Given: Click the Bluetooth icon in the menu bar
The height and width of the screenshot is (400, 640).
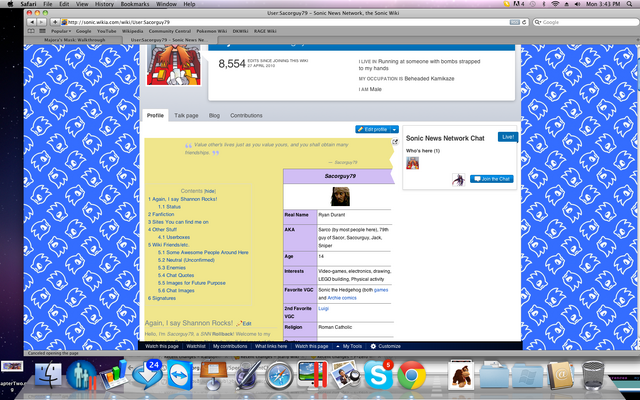Looking at the screenshot, I should 544,4.
